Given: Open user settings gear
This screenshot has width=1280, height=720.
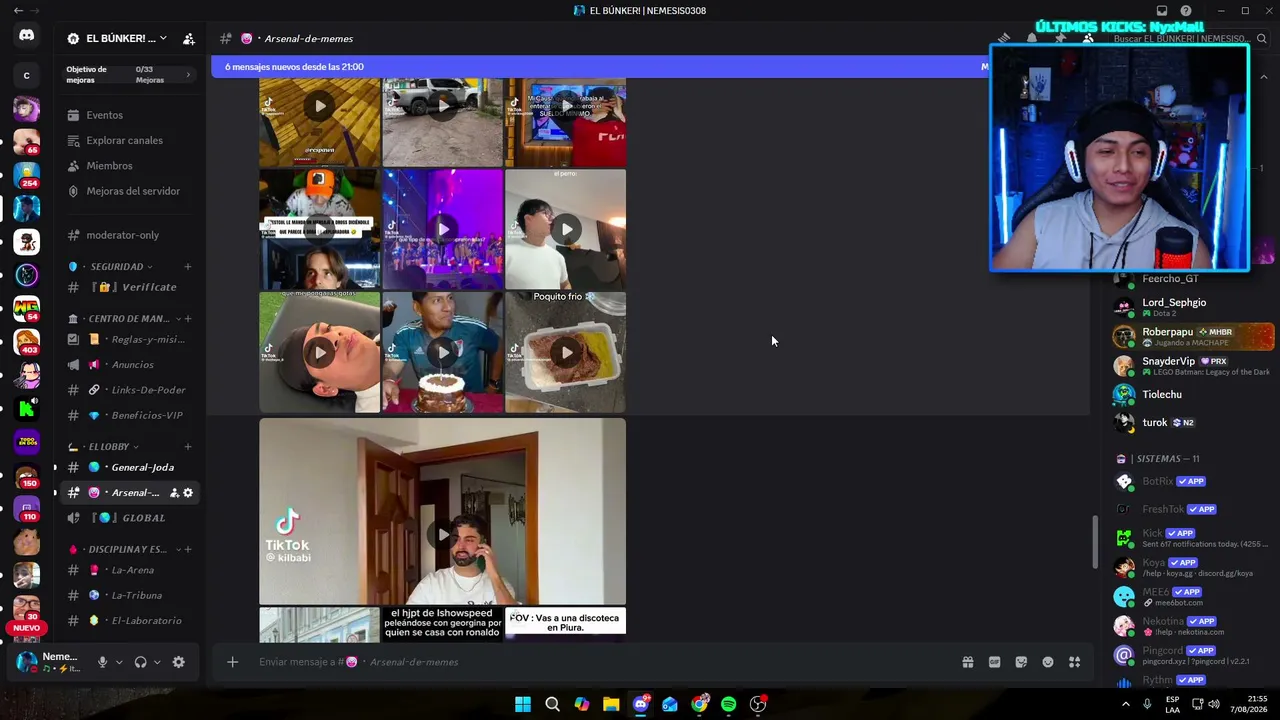Looking at the screenshot, I should pyautogui.click(x=179, y=662).
